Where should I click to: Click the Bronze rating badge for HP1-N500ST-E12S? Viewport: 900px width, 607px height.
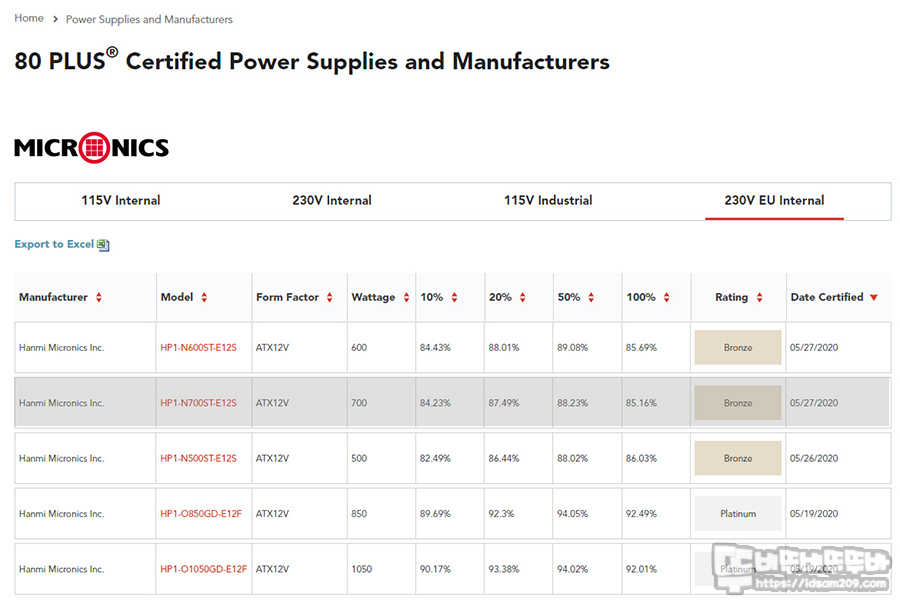pyautogui.click(x=738, y=458)
